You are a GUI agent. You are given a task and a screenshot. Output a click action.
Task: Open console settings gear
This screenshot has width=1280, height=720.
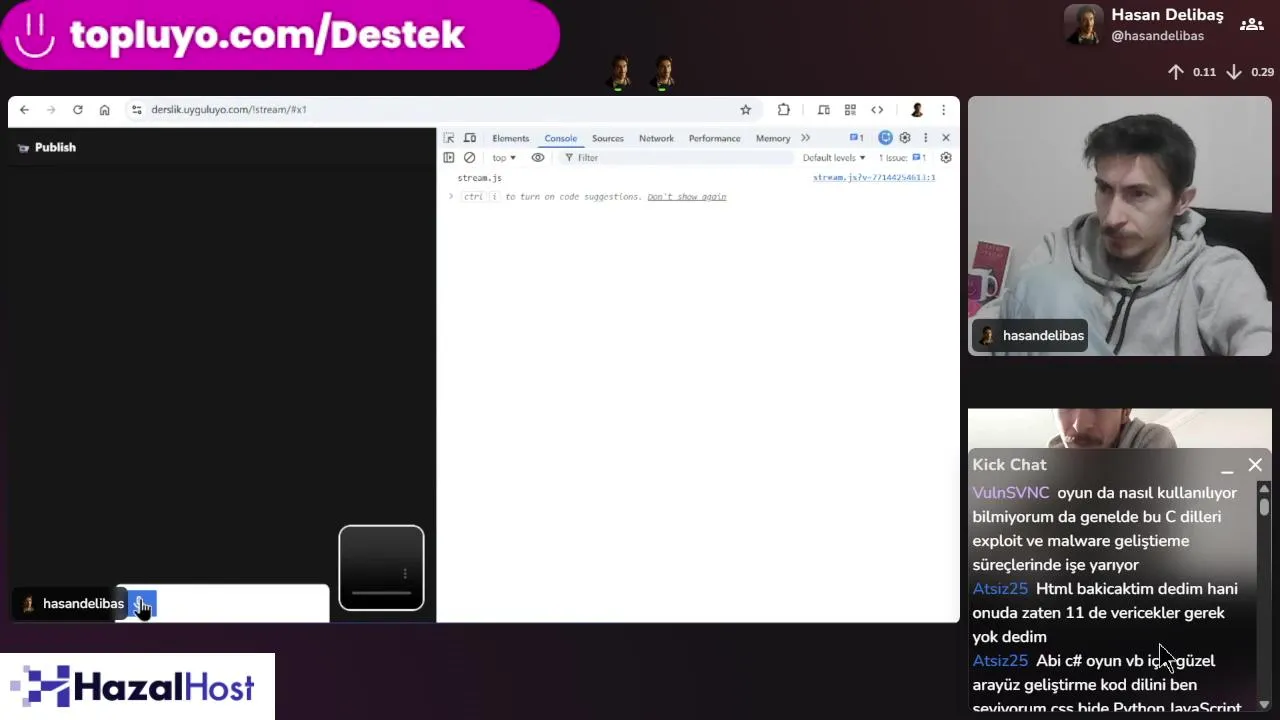click(x=946, y=158)
